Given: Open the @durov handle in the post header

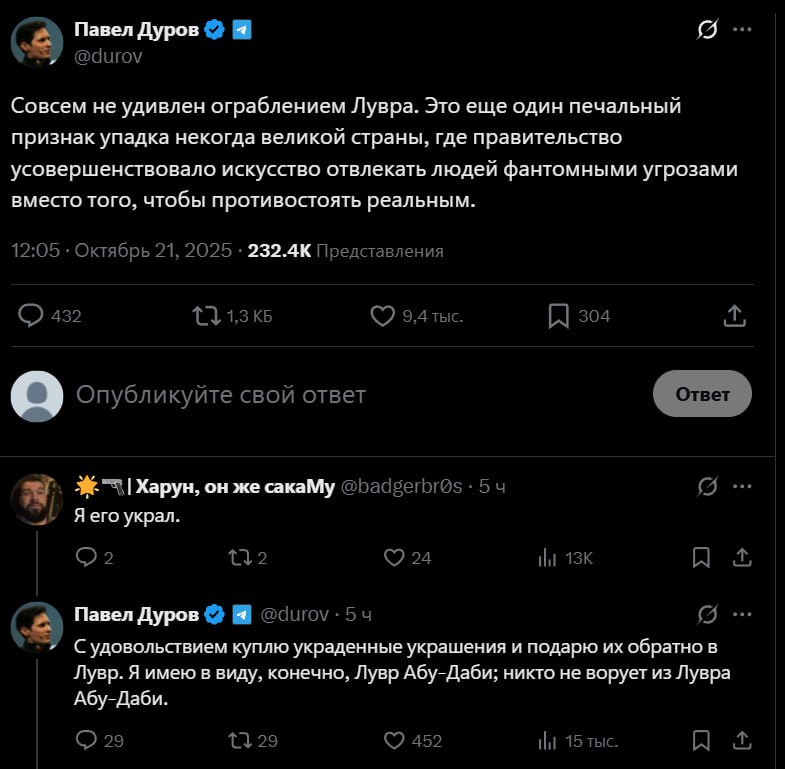Looking at the screenshot, I should point(109,56).
